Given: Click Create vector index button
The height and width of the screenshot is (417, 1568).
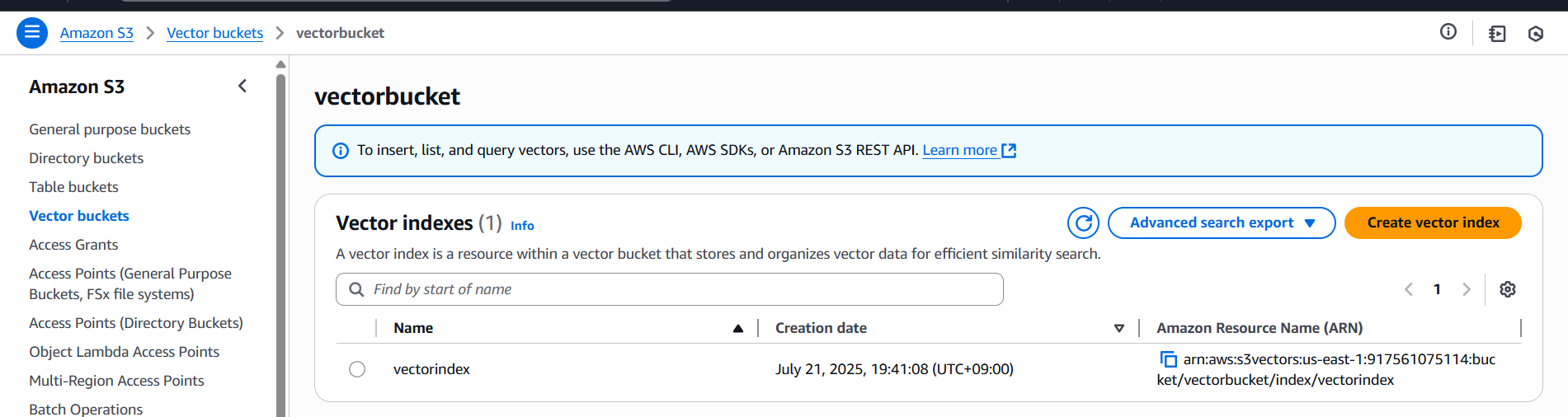Looking at the screenshot, I should (1433, 223).
